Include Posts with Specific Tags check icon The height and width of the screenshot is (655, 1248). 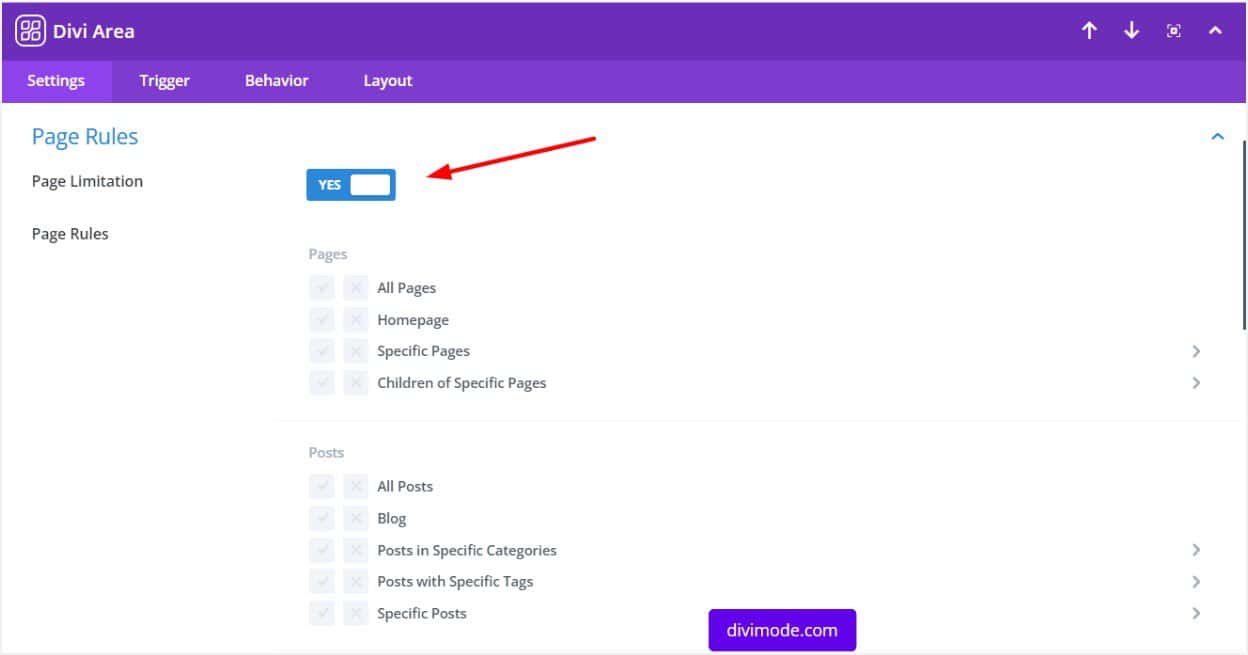322,582
